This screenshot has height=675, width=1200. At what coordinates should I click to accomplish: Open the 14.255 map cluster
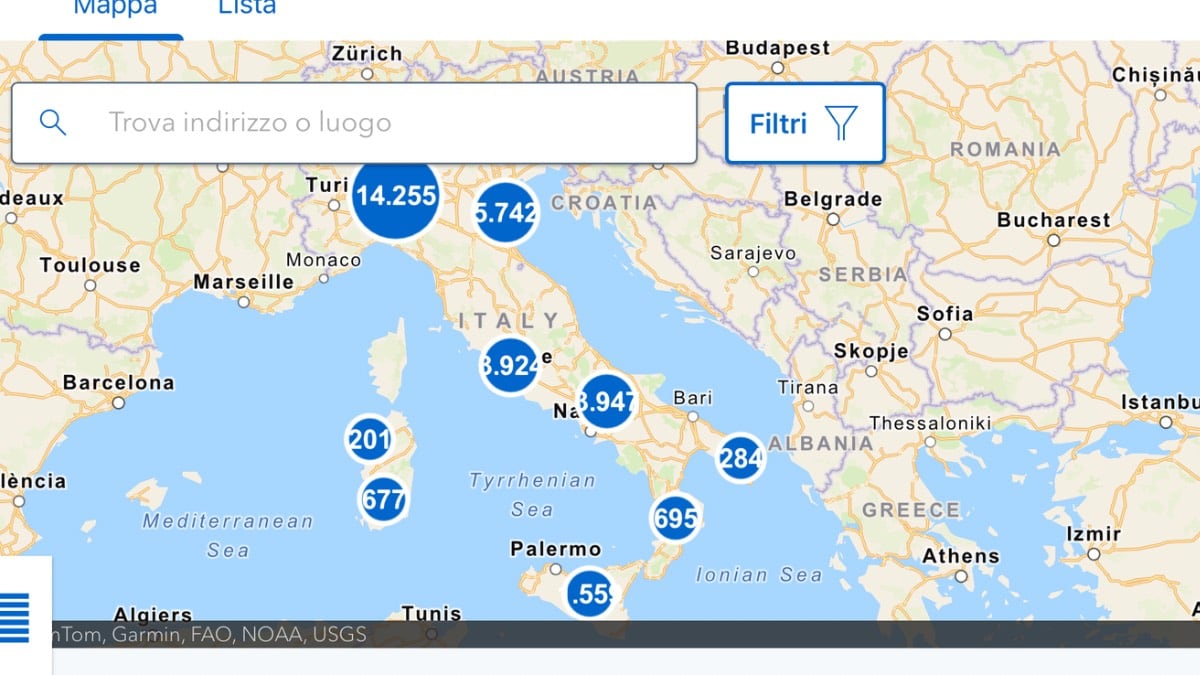coord(395,196)
